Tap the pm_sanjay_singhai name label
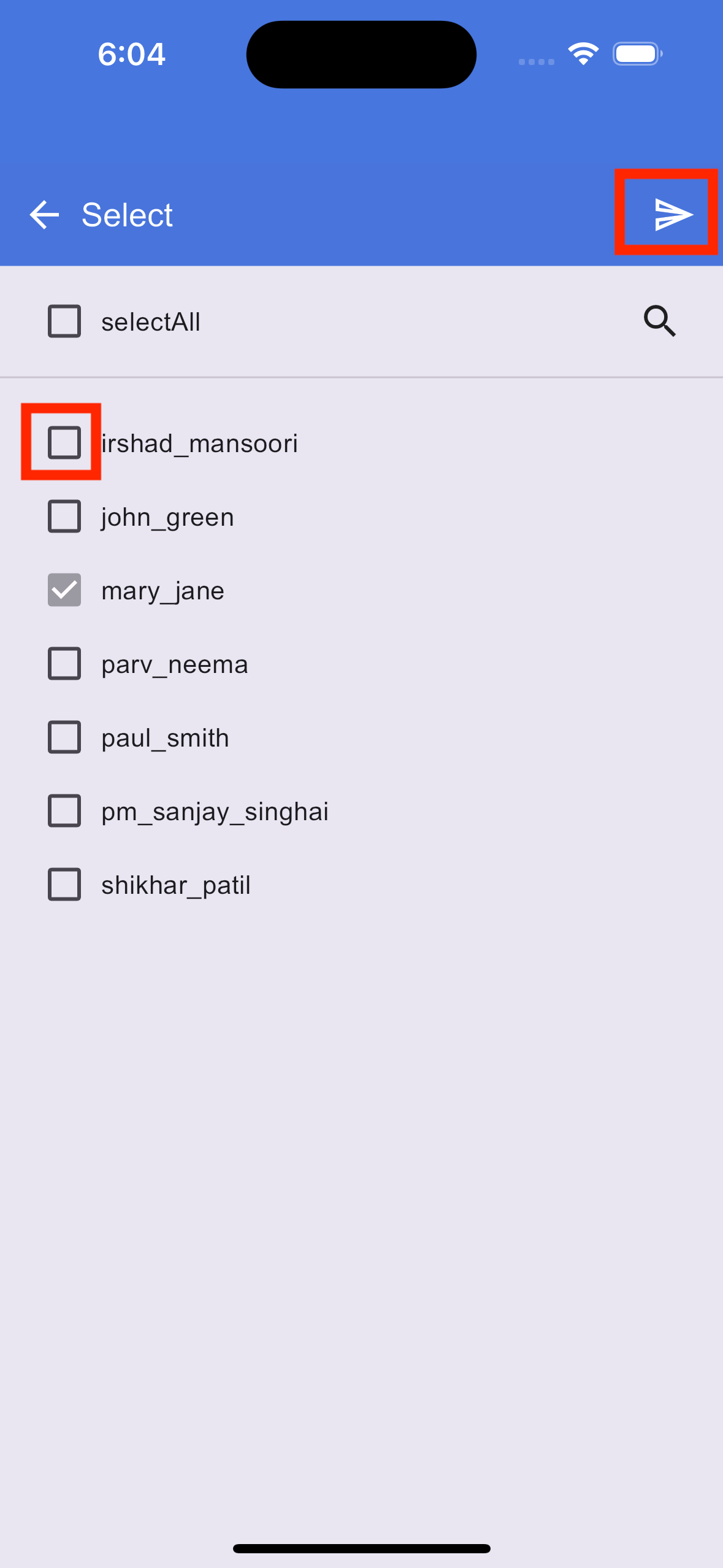The image size is (723, 1568). coord(215,812)
